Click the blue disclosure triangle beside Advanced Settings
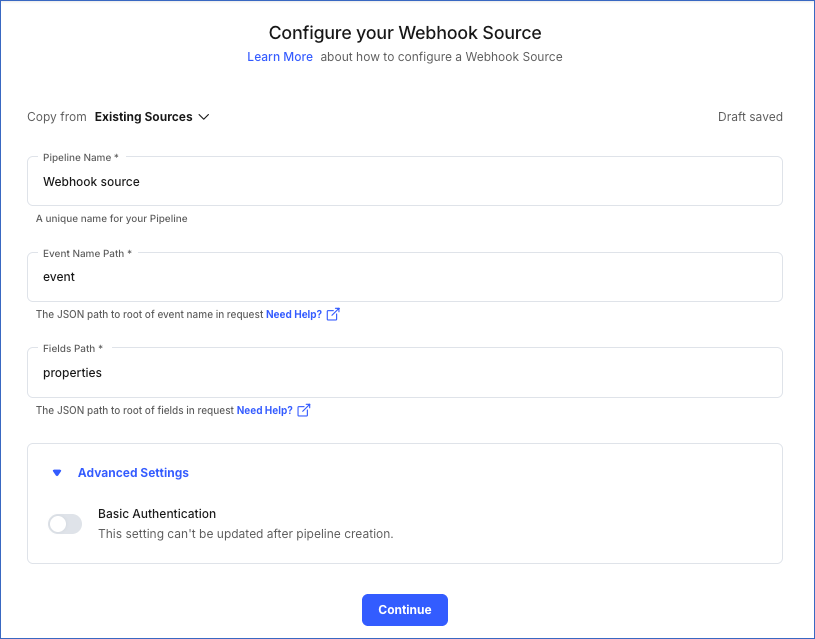This screenshot has width=815, height=639. 56,472
